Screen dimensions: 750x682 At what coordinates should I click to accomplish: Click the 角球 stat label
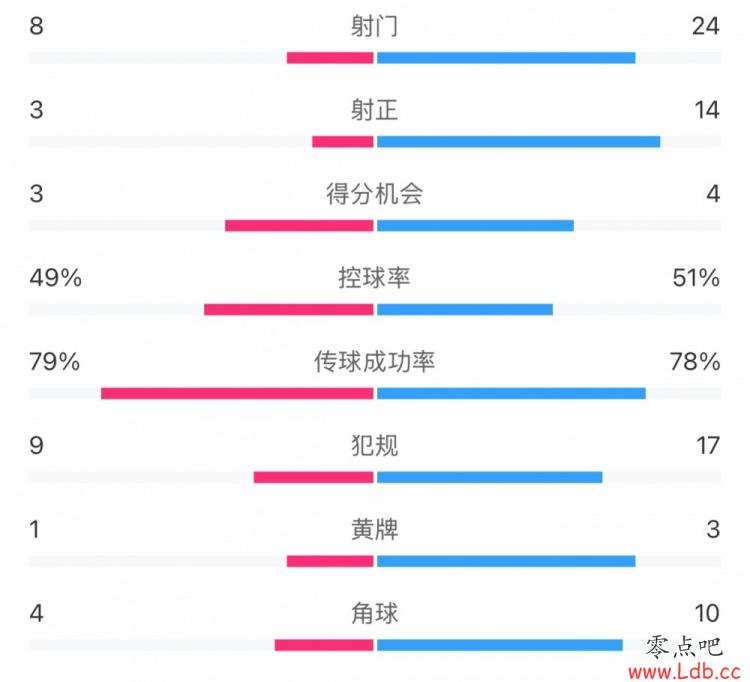(x=375, y=614)
